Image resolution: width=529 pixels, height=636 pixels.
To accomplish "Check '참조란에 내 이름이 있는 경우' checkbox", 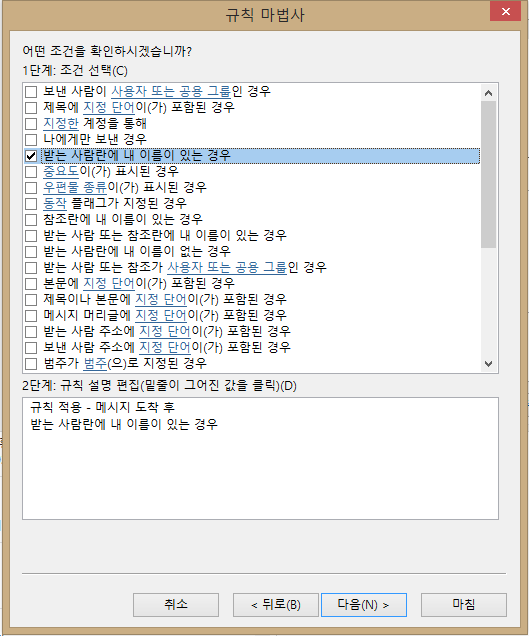I will tap(31, 220).
